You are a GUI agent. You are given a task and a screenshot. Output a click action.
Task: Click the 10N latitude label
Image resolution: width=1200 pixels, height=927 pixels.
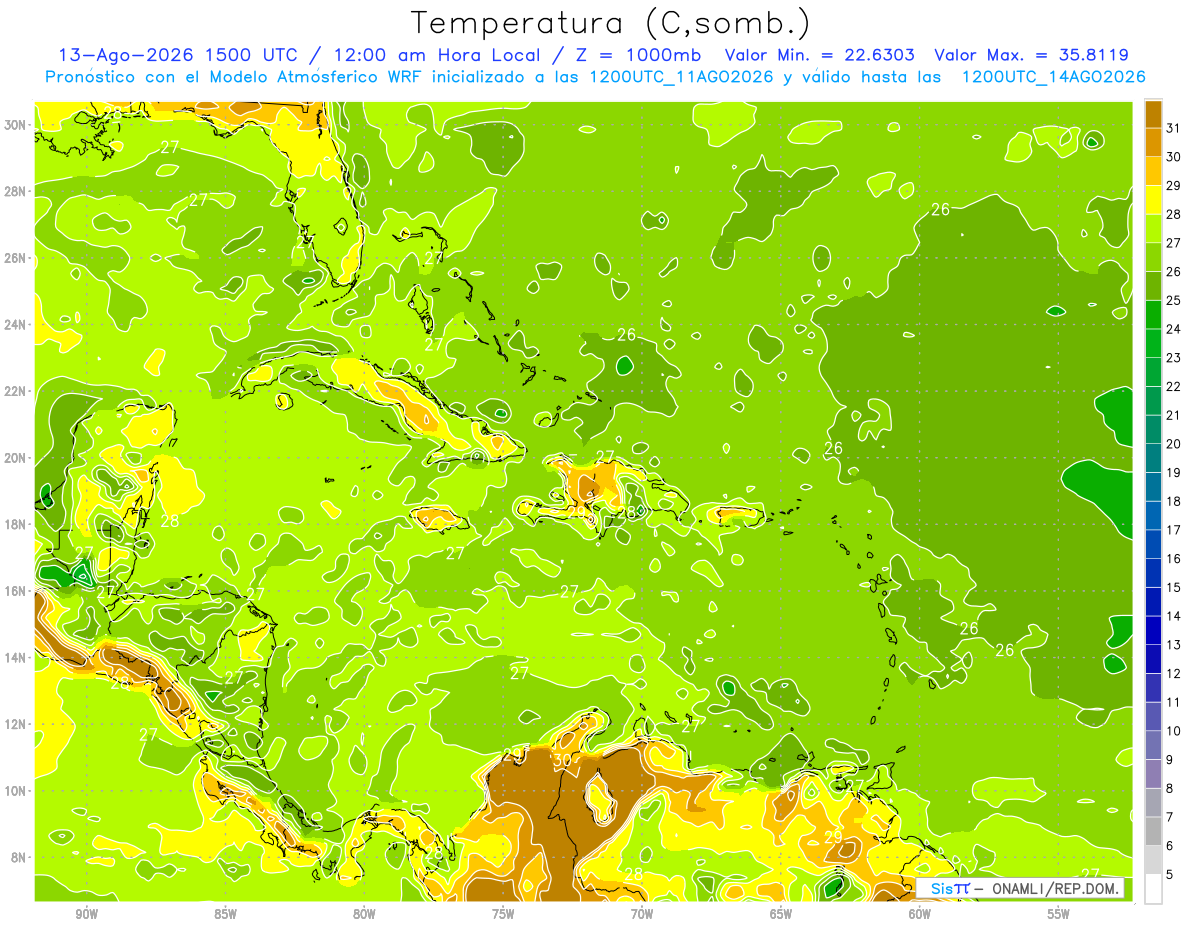point(17,790)
